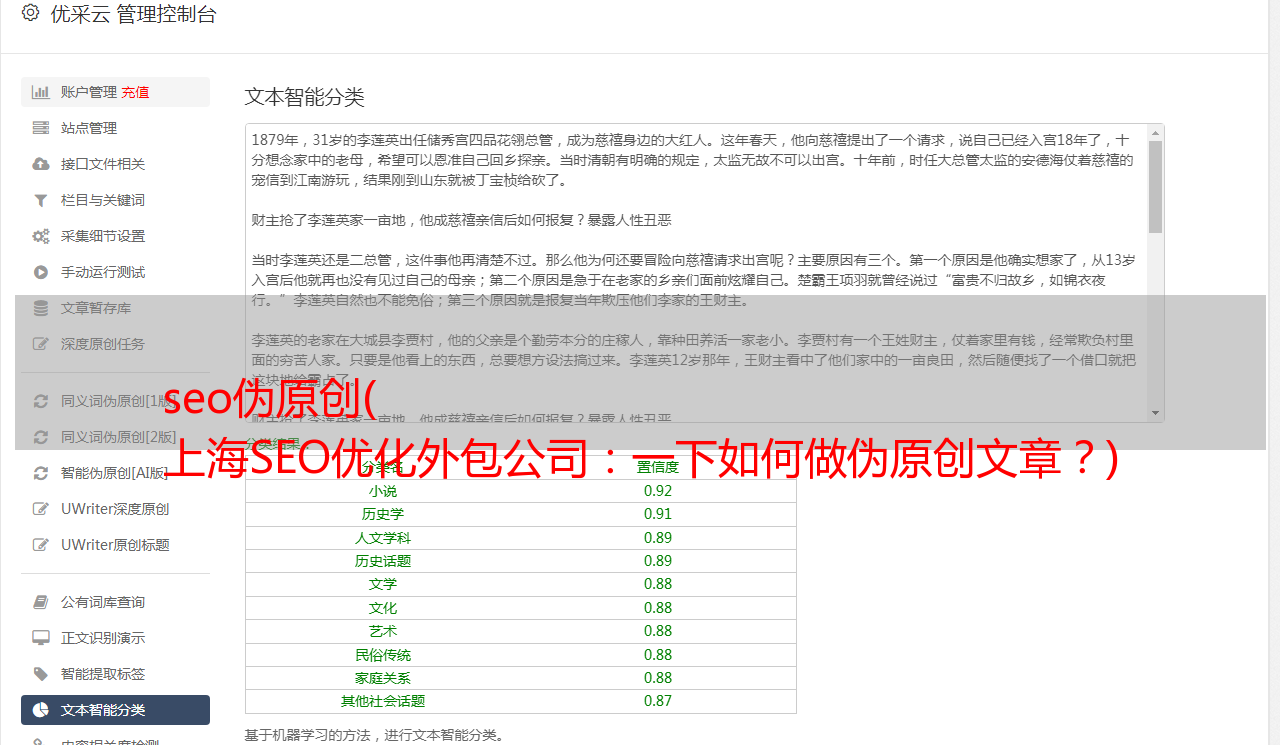Click the 艺术 category cell
The image size is (1280, 745).
coord(383,631)
